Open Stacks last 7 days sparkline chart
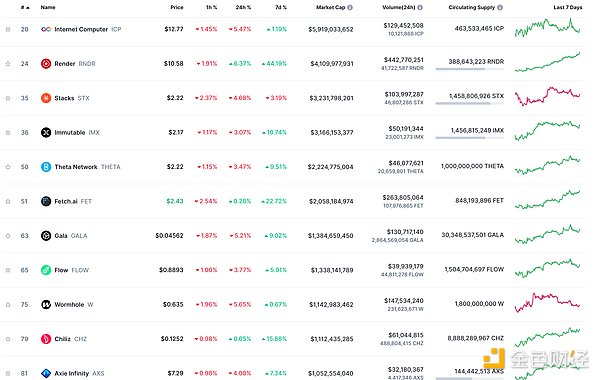This screenshot has height=380, width=600. 547,96
